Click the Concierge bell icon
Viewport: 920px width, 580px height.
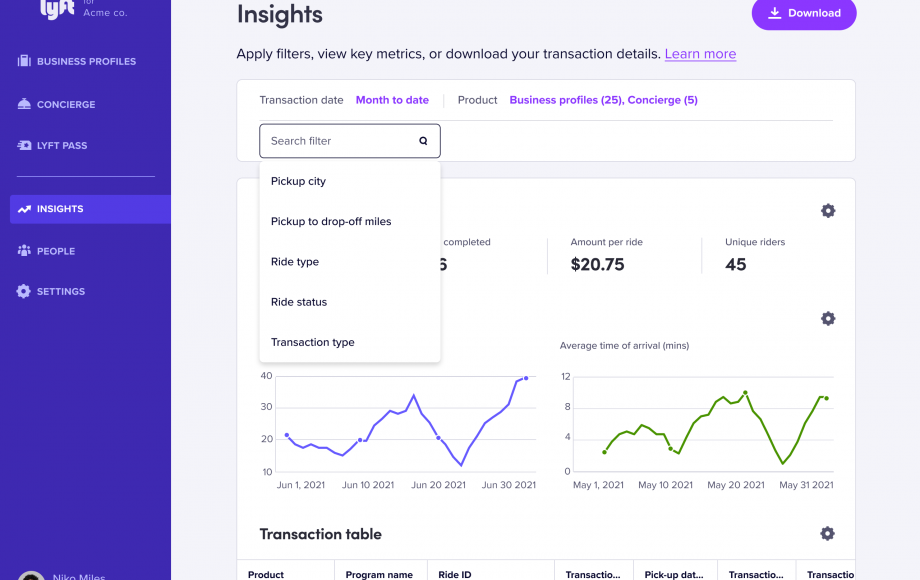[x=24, y=104]
